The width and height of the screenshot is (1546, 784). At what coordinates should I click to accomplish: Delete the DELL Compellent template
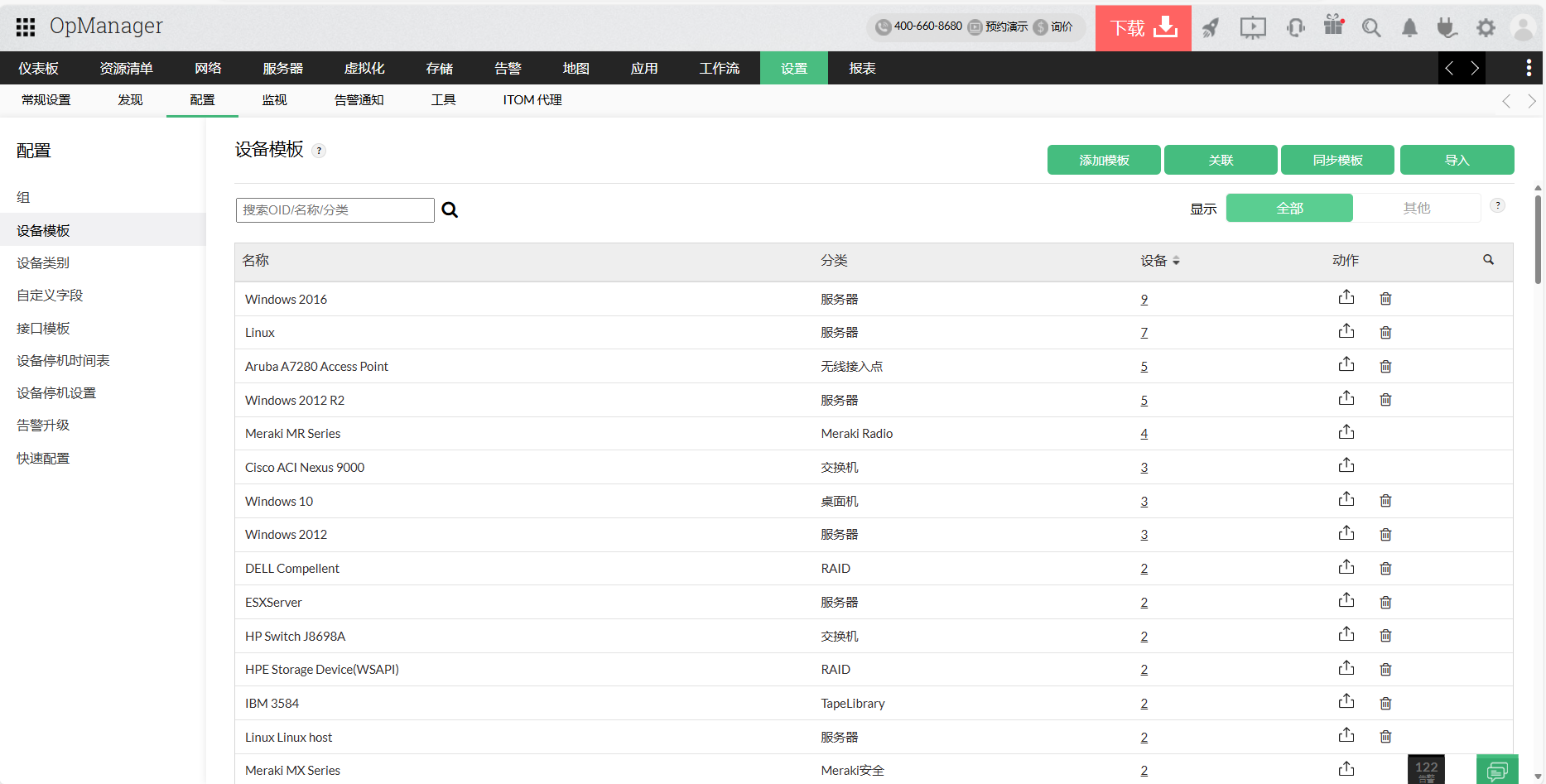point(1385,568)
